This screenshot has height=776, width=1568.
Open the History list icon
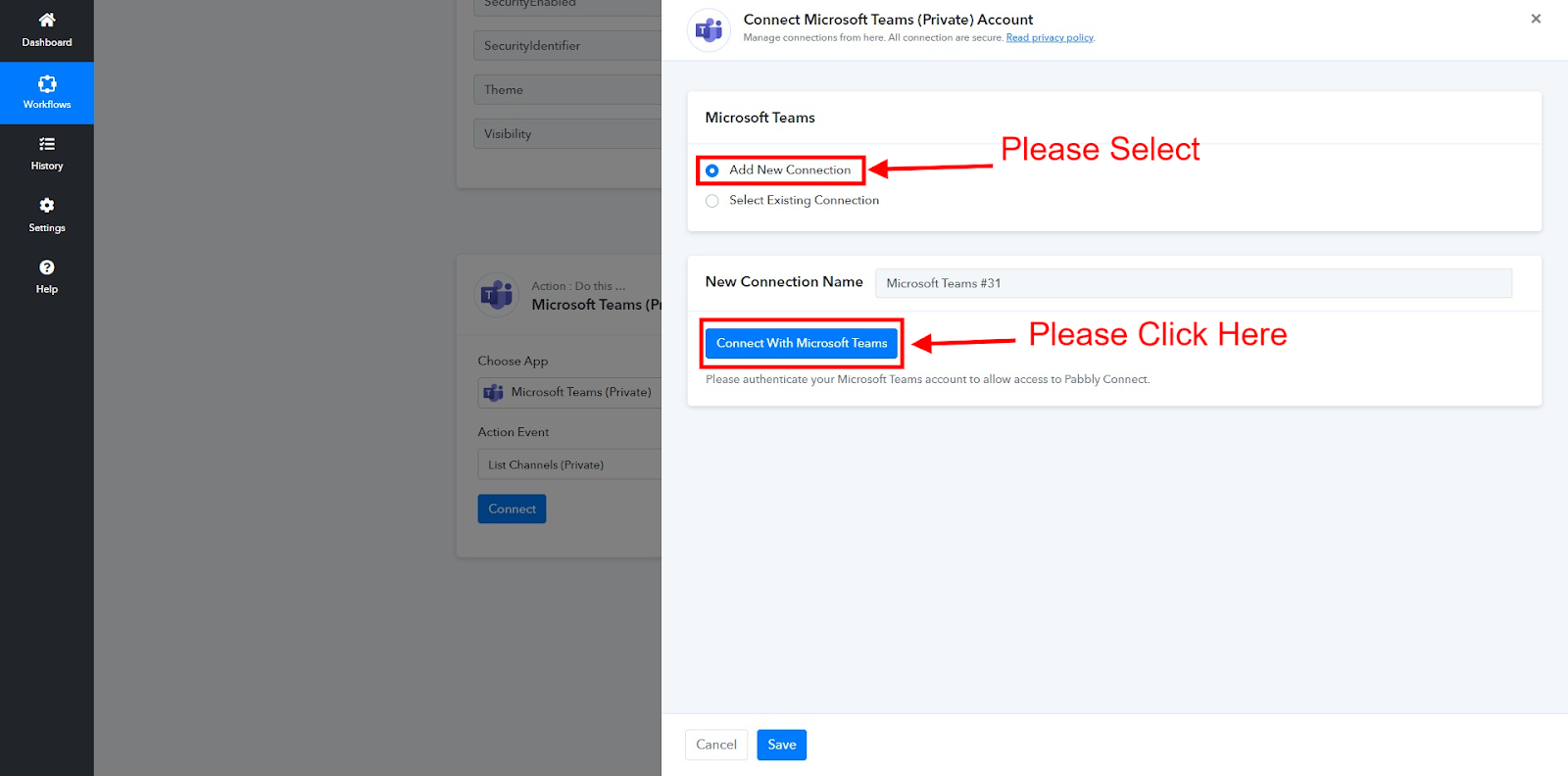pyautogui.click(x=46, y=144)
